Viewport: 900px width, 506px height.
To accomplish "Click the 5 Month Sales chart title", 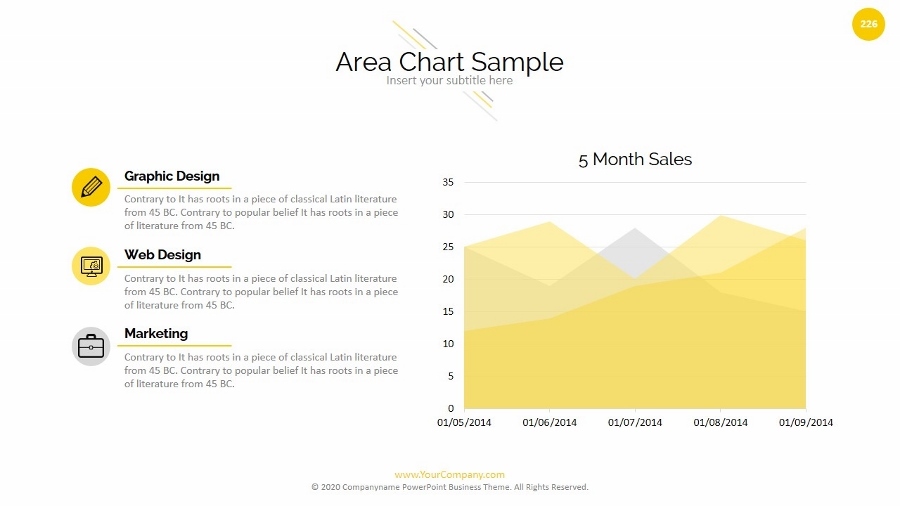I will [x=635, y=160].
